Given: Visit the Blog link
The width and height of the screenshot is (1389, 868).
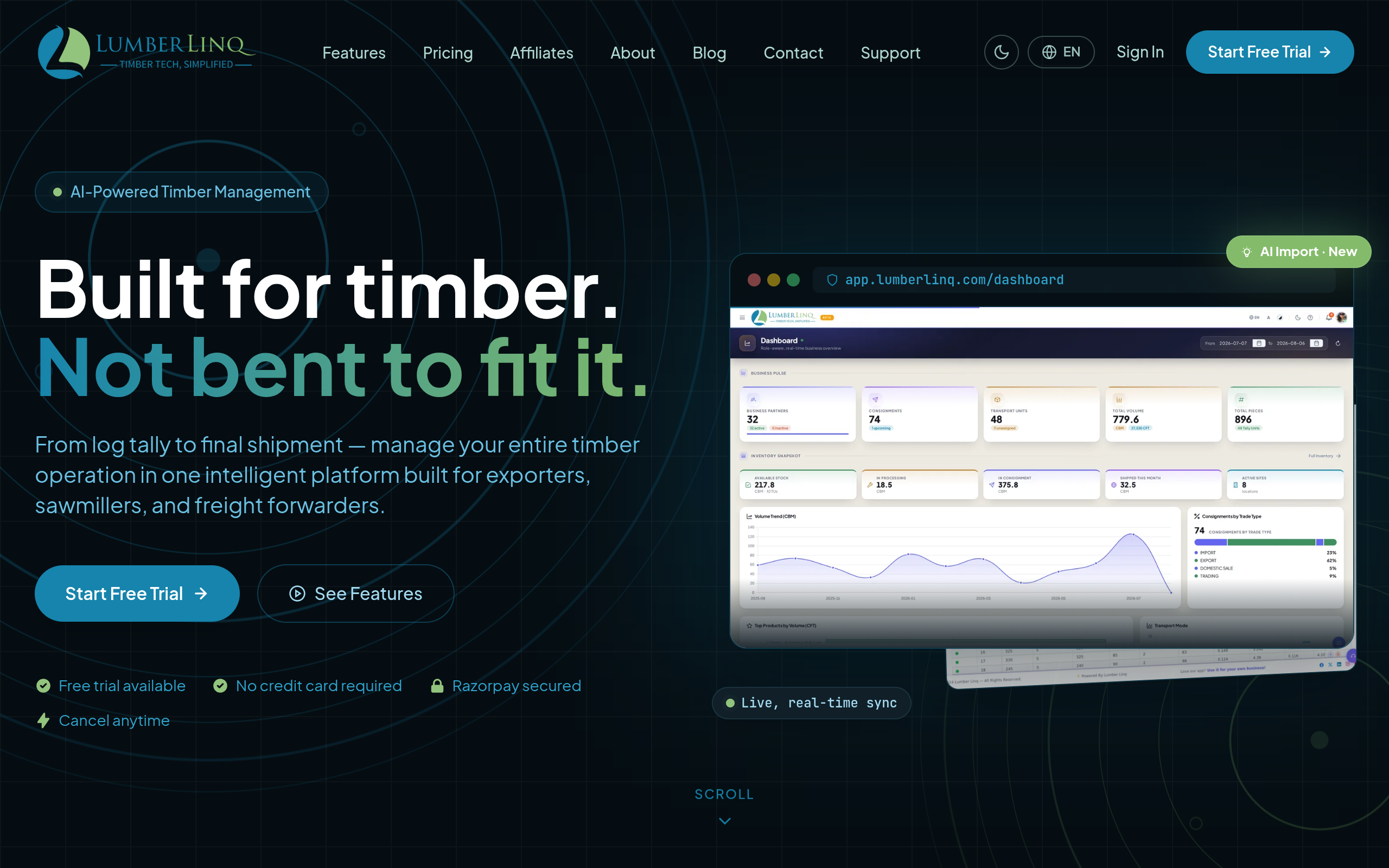Looking at the screenshot, I should pyautogui.click(x=710, y=53).
